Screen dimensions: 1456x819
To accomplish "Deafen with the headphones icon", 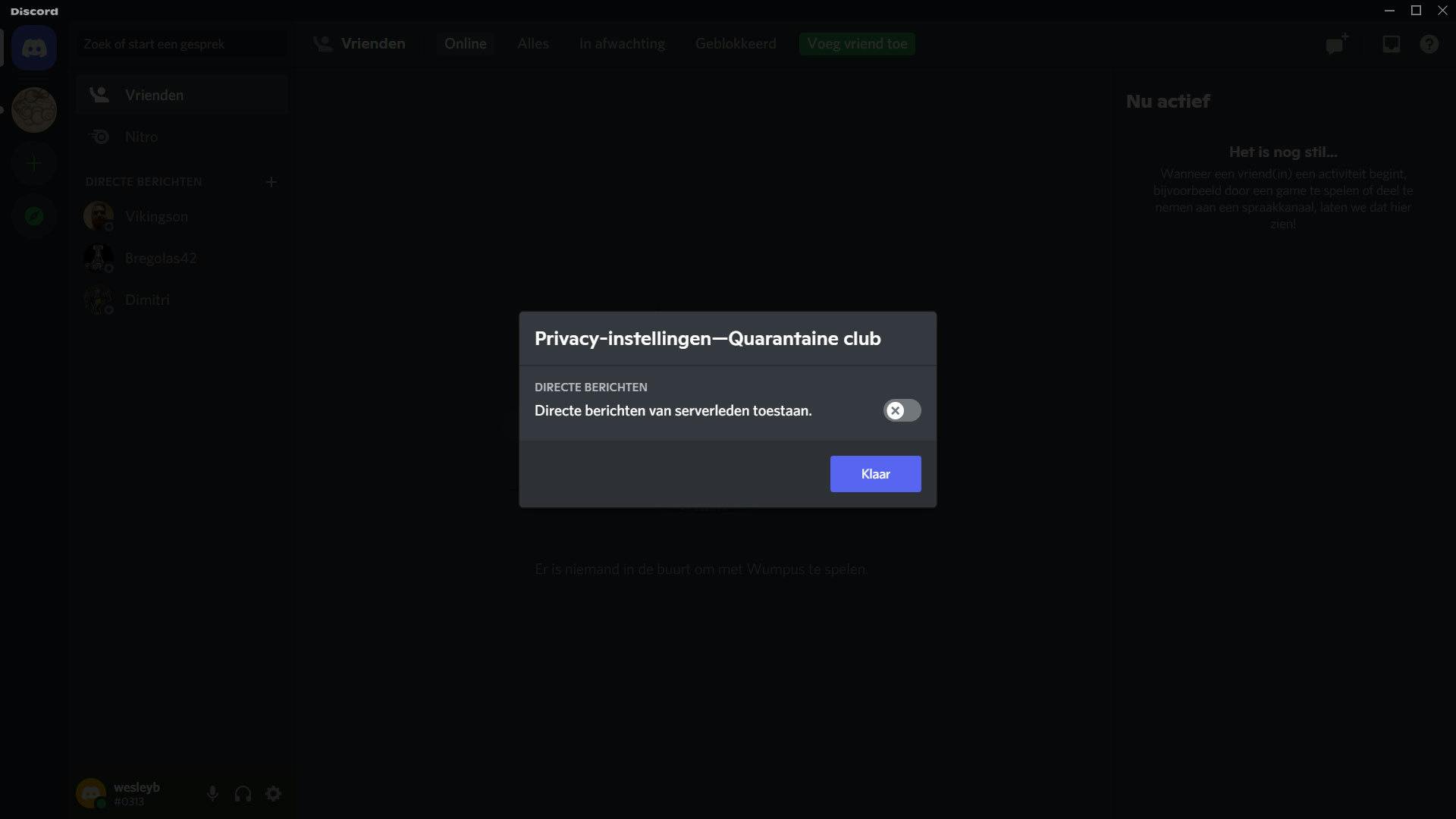I will 243,793.
